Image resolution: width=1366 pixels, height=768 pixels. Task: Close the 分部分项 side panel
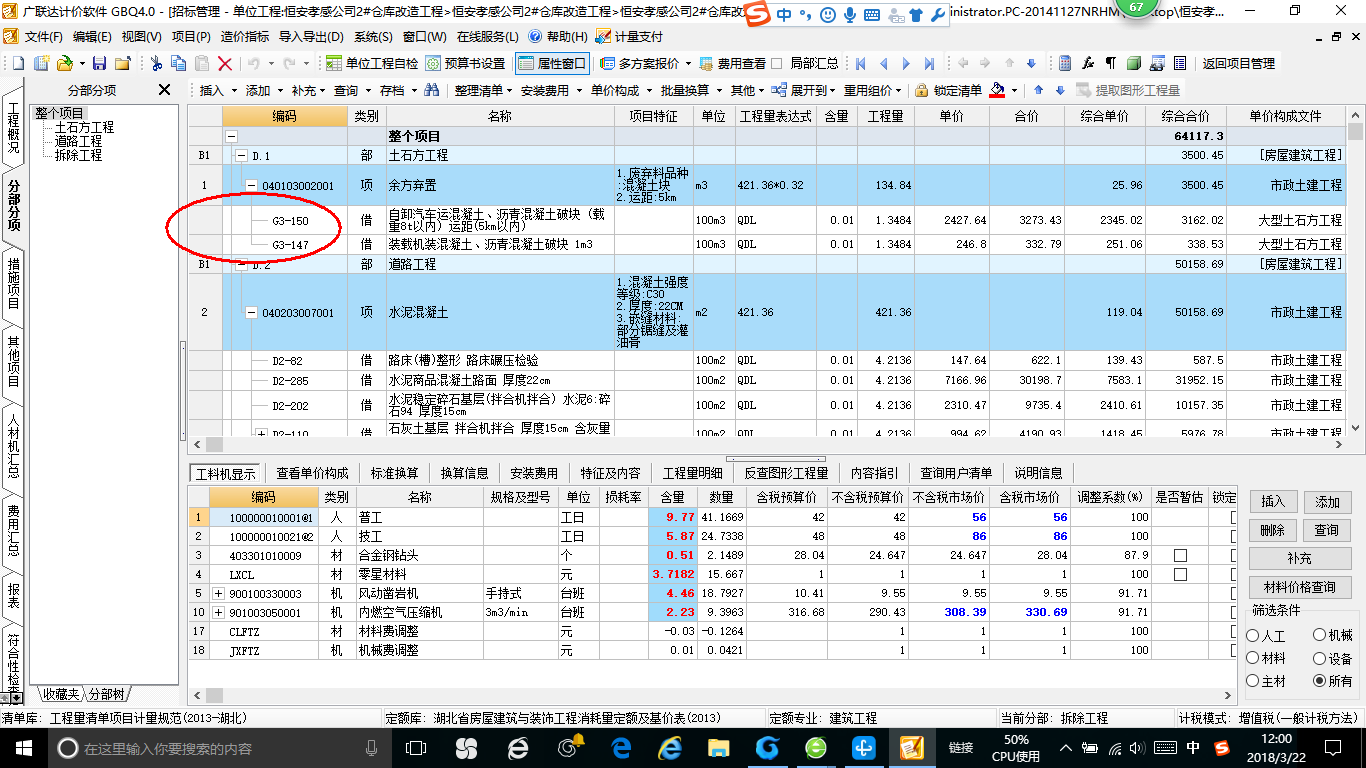[165, 90]
